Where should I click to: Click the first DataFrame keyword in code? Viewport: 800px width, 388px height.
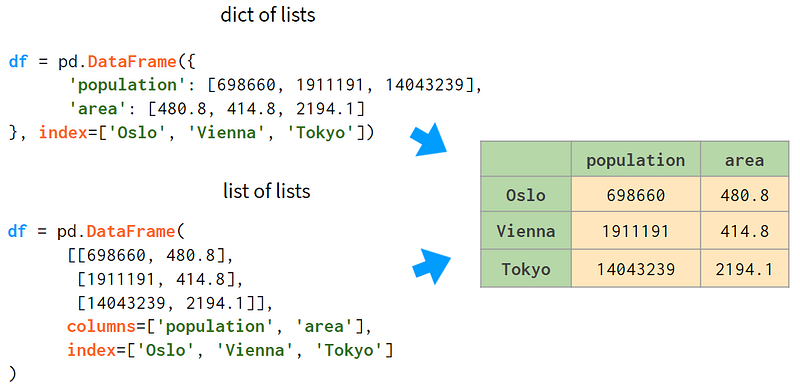[x=132, y=62]
